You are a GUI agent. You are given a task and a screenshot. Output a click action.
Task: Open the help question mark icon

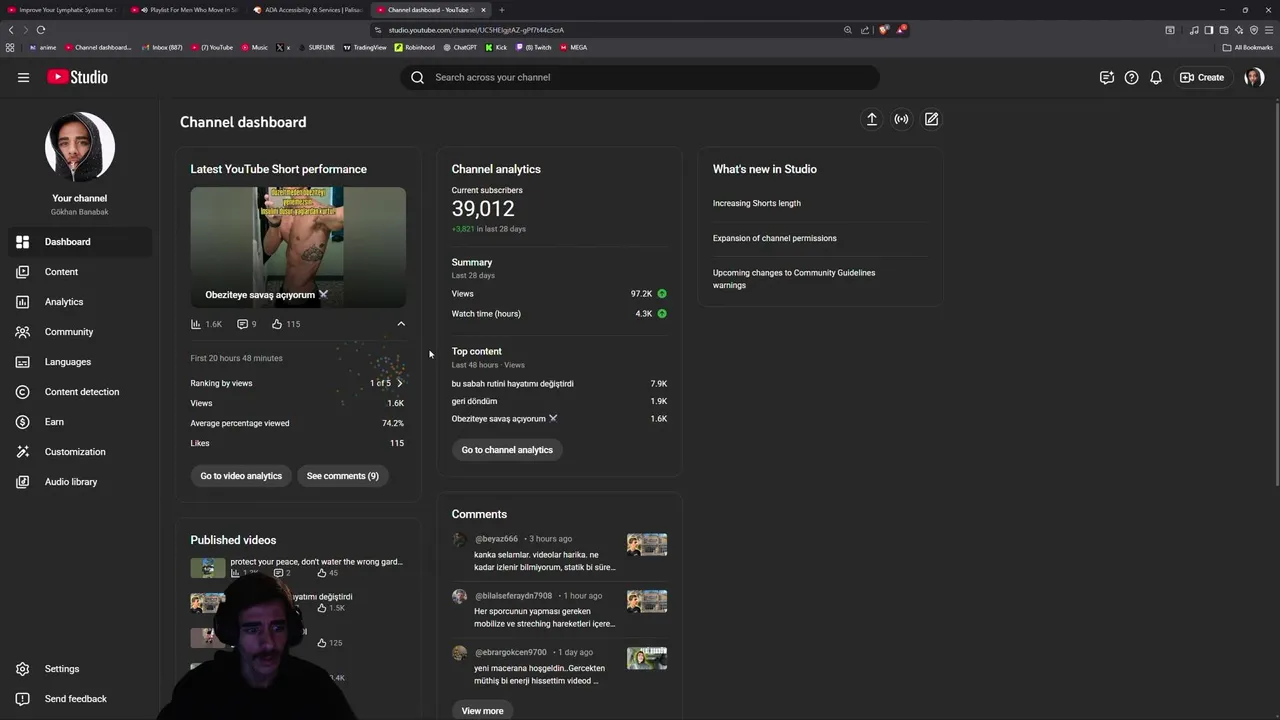[x=1131, y=77]
